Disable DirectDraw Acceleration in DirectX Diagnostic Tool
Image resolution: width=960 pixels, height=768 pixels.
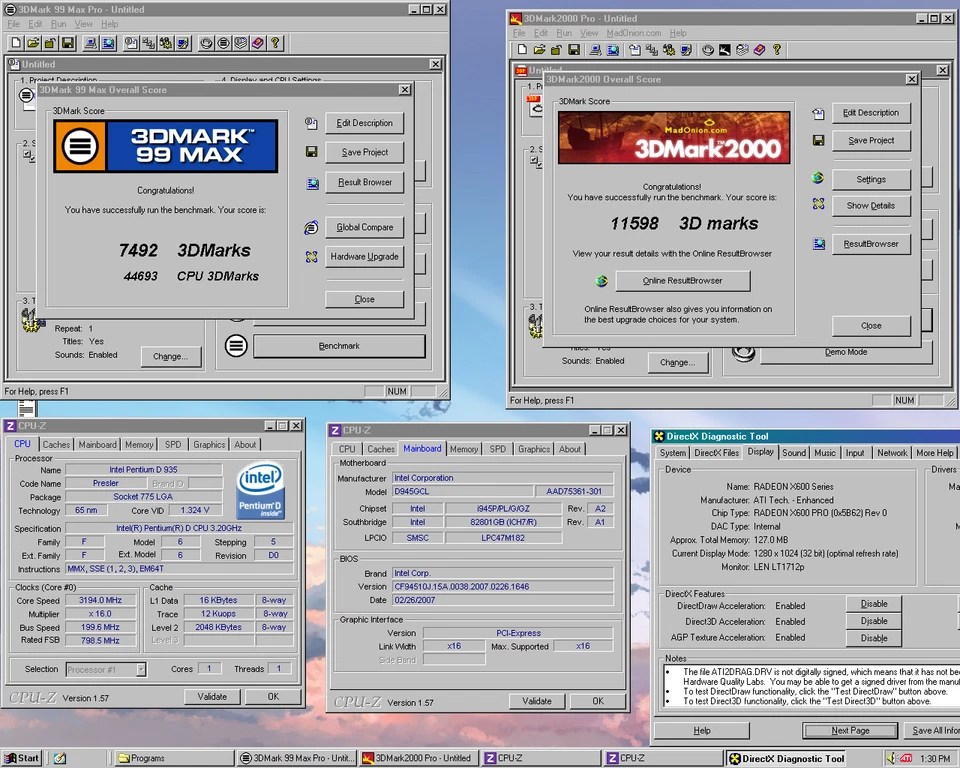(x=873, y=603)
